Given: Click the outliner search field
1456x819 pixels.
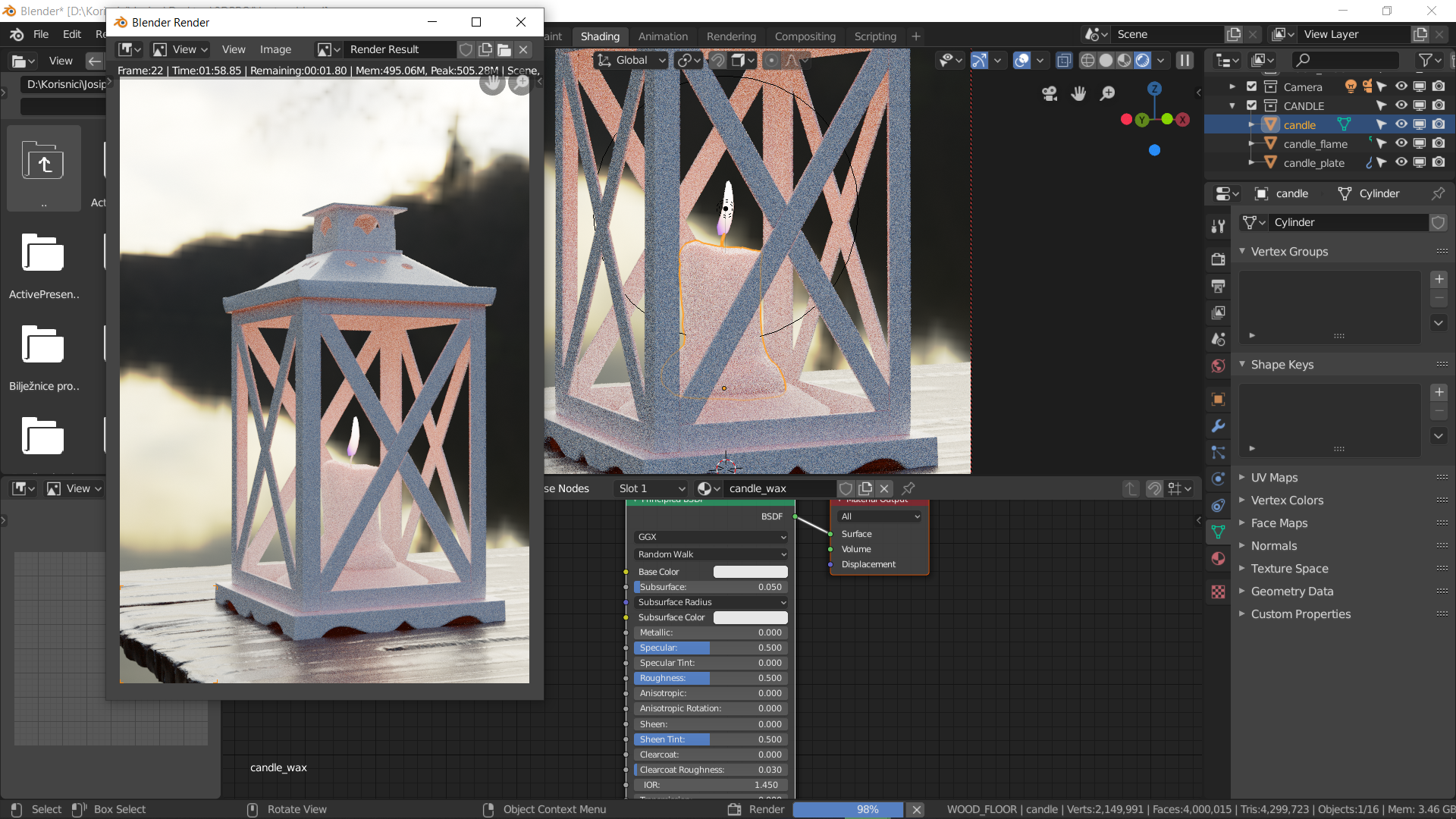Looking at the screenshot, I should tap(1345, 60).
